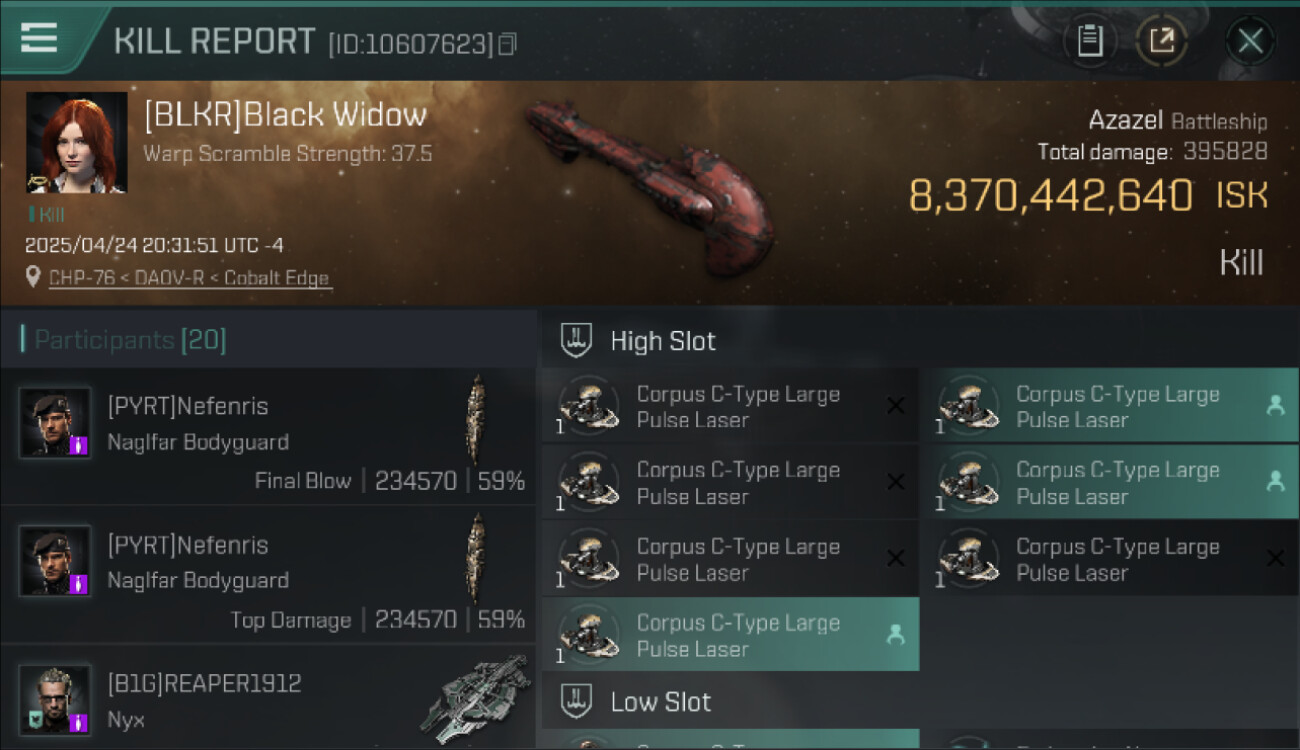The height and width of the screenshot is (750, 1300).
Task: Click the first pulse laser module icon
Action: [588, 406]
